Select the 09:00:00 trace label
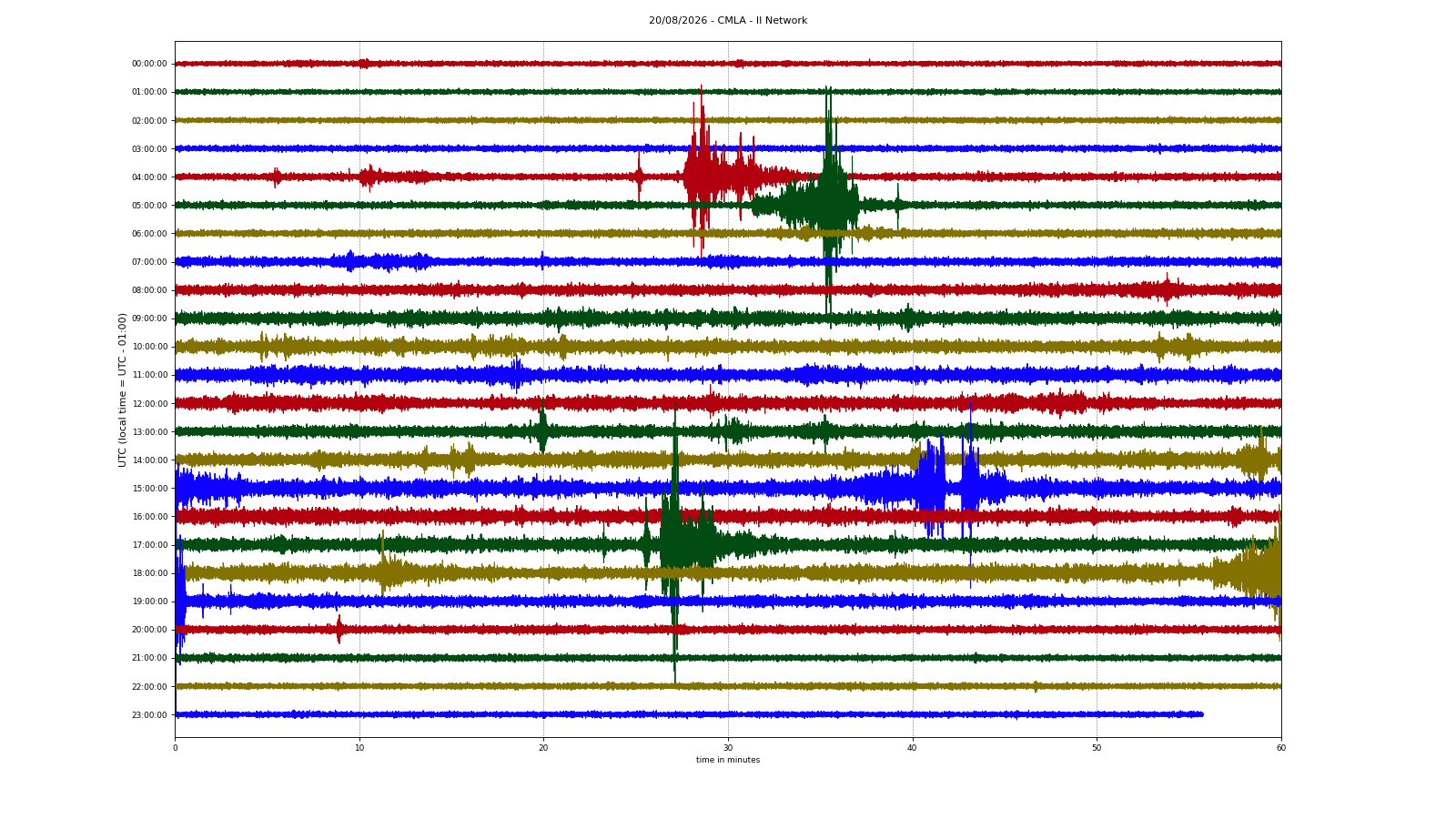The width and height of the screenshot is (1456, 819). 149,318
